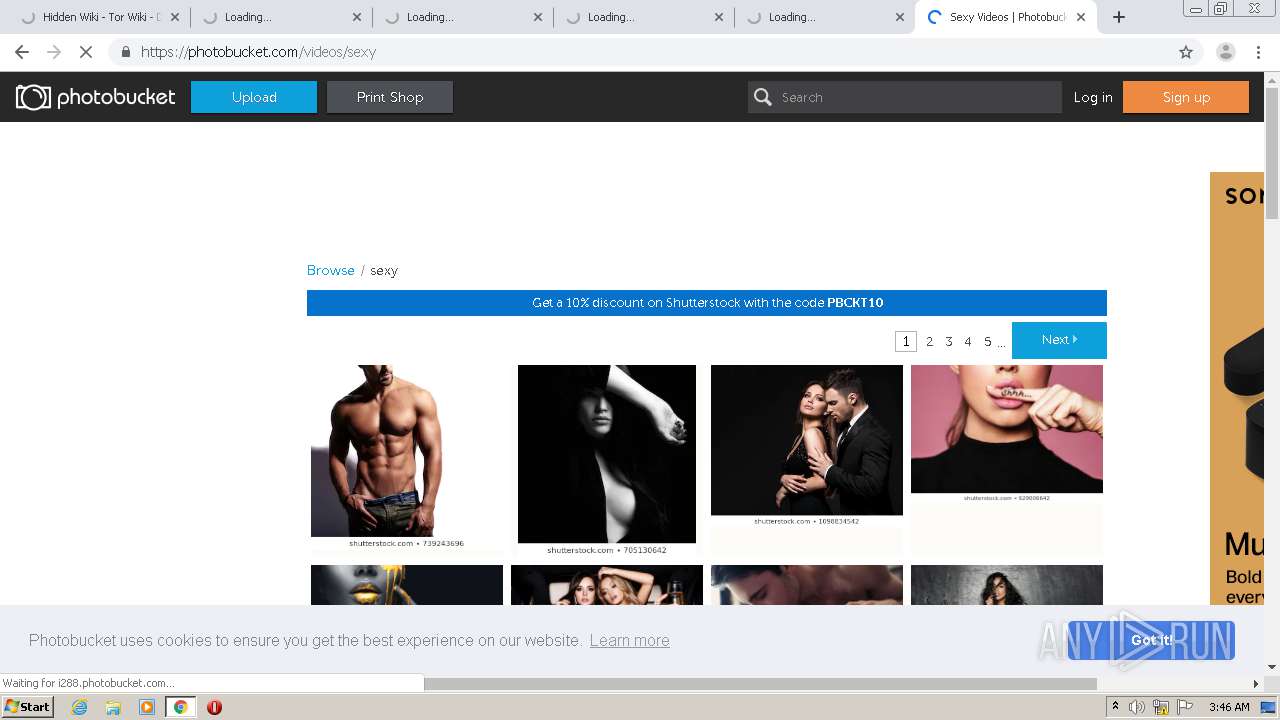Go to page 5
Screen dimensions: 1280x720
click(988, 341)
